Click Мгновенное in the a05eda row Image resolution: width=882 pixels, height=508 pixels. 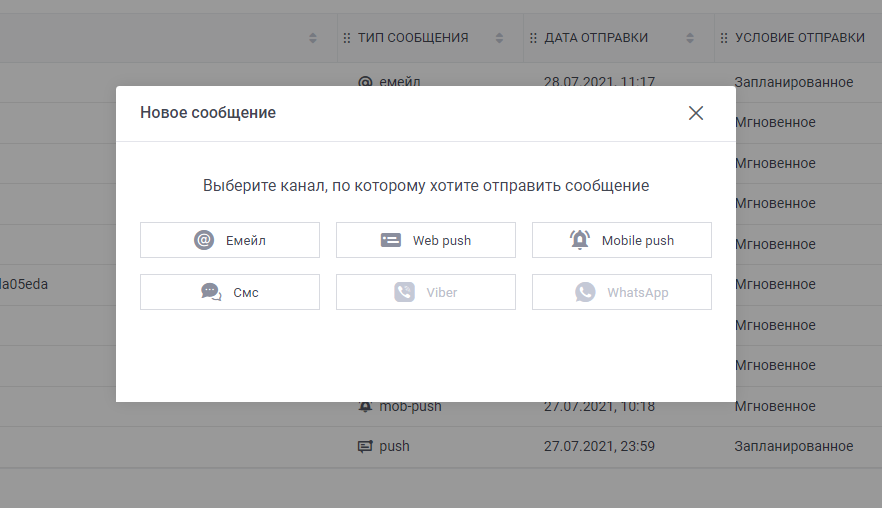click(775, 284)
